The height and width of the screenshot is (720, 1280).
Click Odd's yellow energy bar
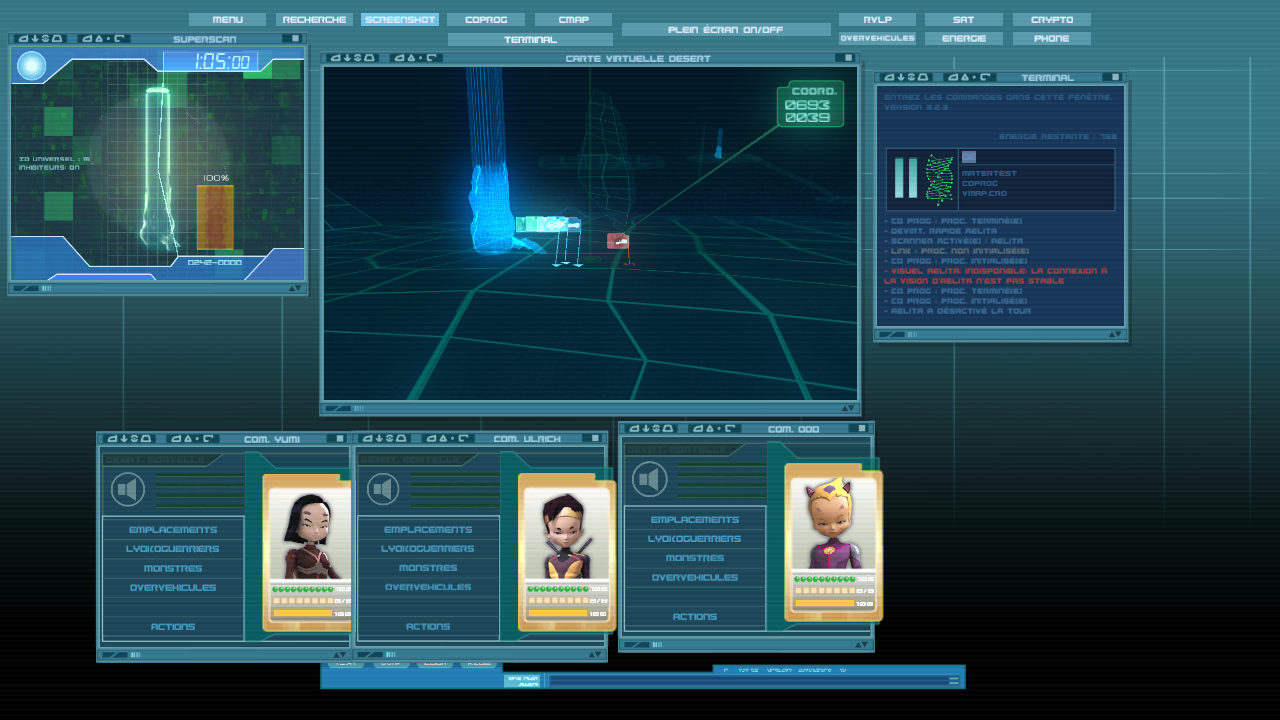tap(825, 603)
